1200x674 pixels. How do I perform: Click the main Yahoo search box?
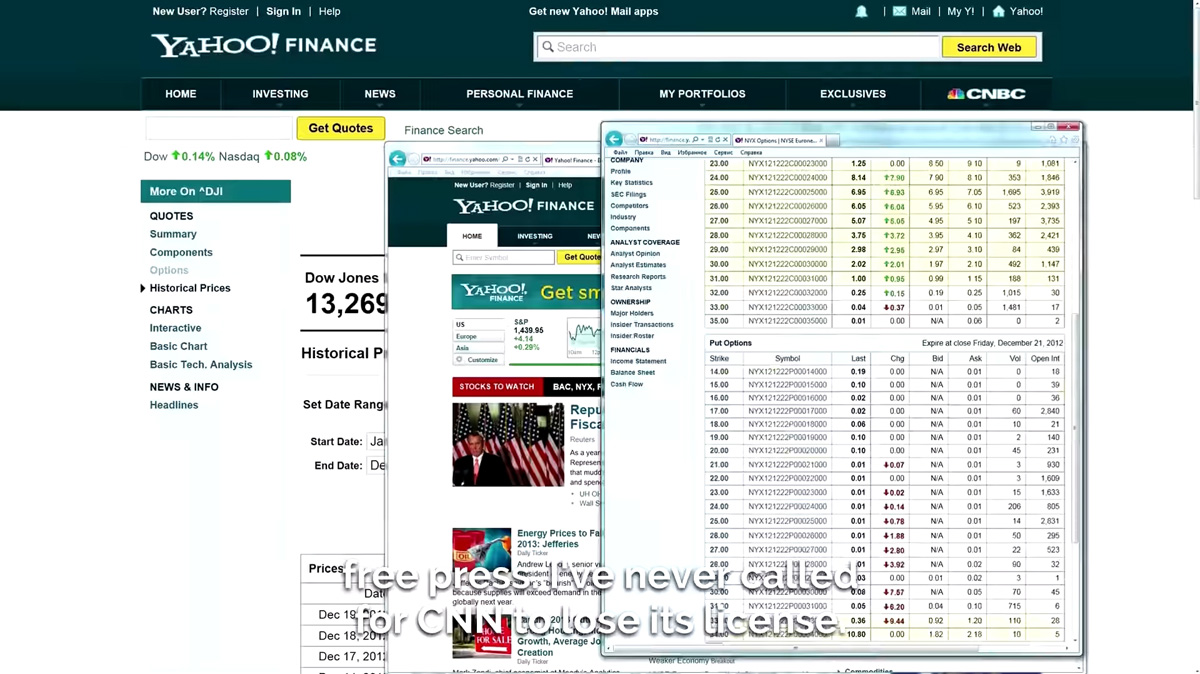(x=738, y=47)
